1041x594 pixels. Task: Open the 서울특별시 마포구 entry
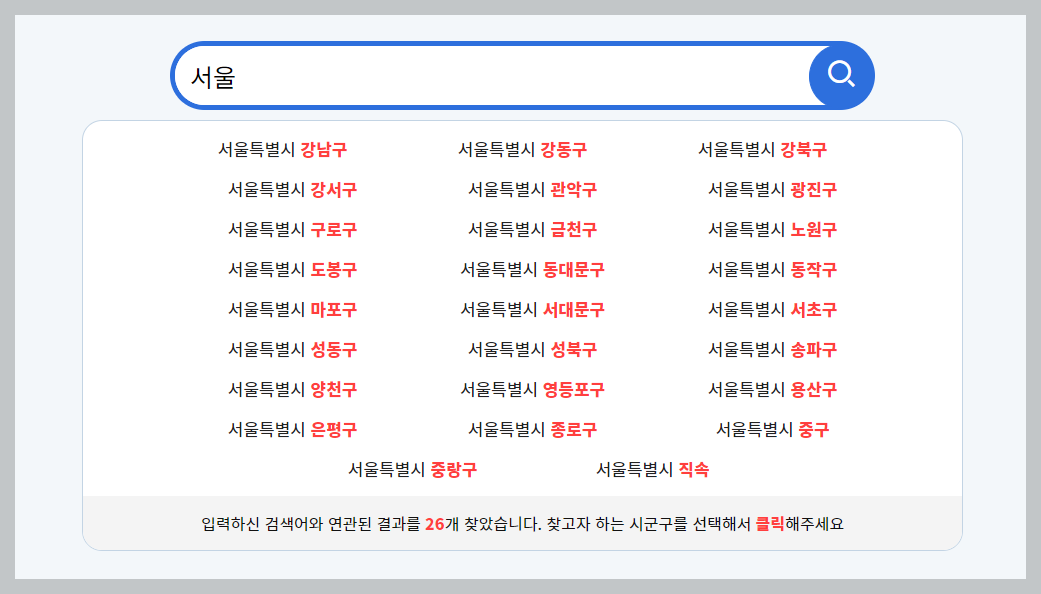(x=293, y=309)
